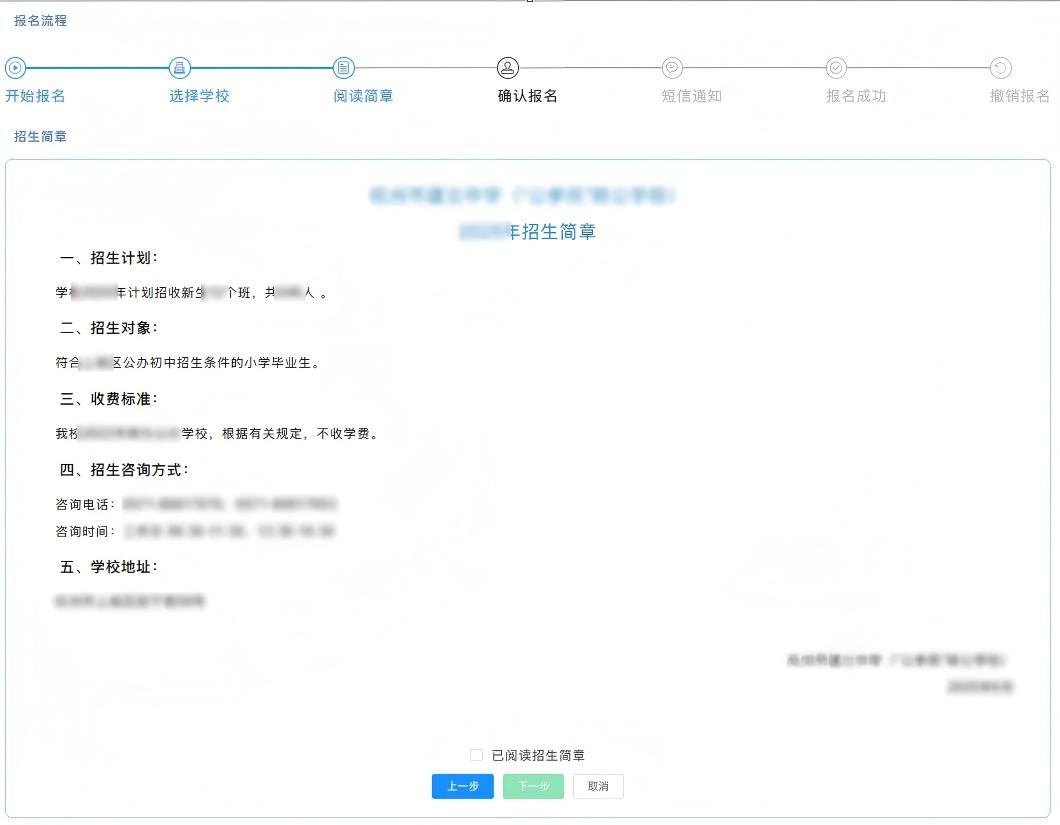Click the play icon above 开始报名
Viewport: 1060px width, 825px height.
tap(15, 68)
